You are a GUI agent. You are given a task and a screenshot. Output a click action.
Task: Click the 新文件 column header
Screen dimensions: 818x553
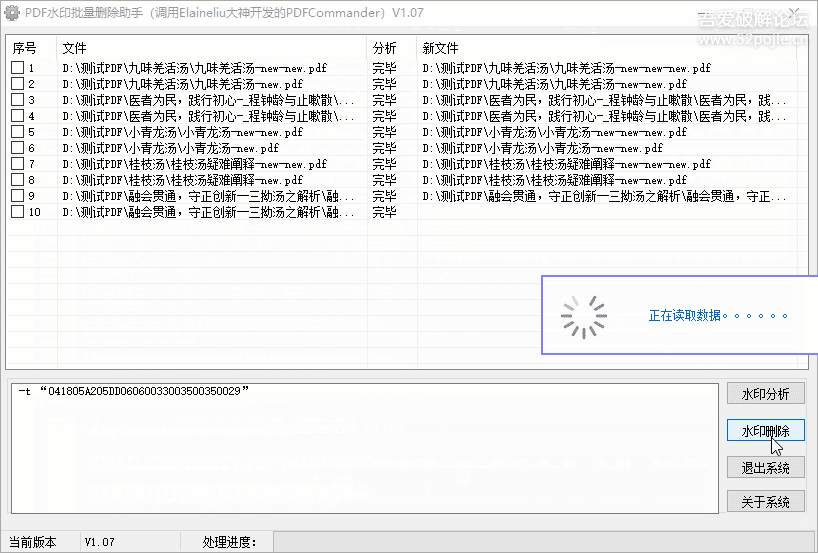click(608, 48)
